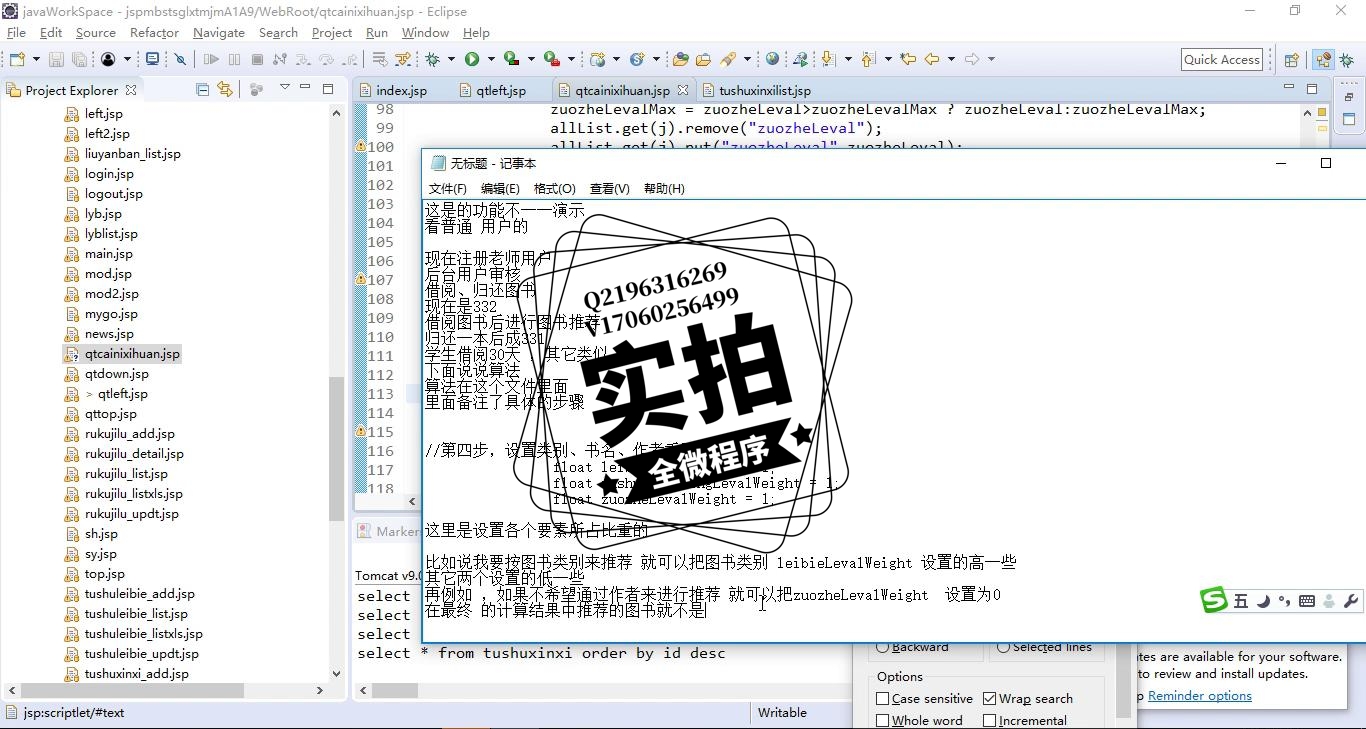Click the Open Web Browser globe icon
1366x729 pixels.
[772, 59]
